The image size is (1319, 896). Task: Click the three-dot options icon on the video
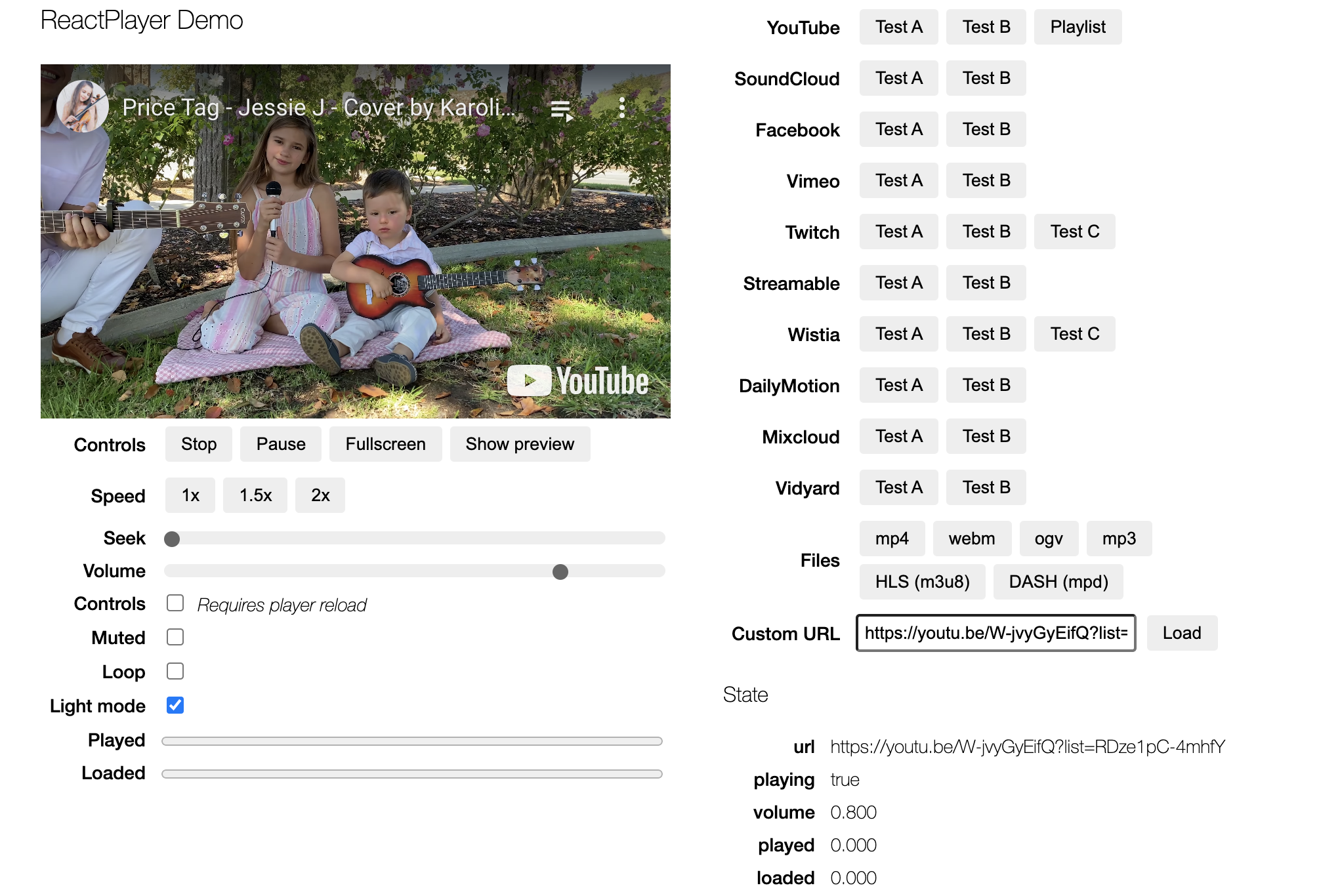[x=622, y=109]
